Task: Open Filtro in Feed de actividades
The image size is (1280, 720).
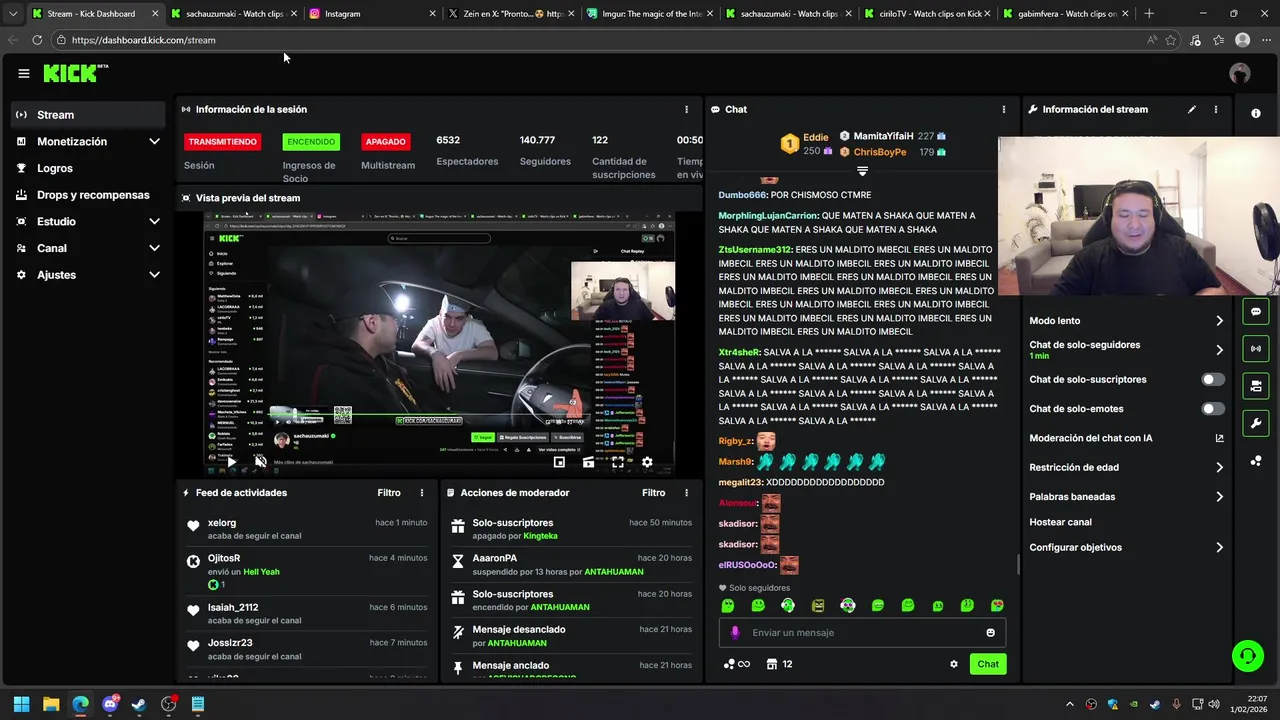Action: (x=389, y=493)
